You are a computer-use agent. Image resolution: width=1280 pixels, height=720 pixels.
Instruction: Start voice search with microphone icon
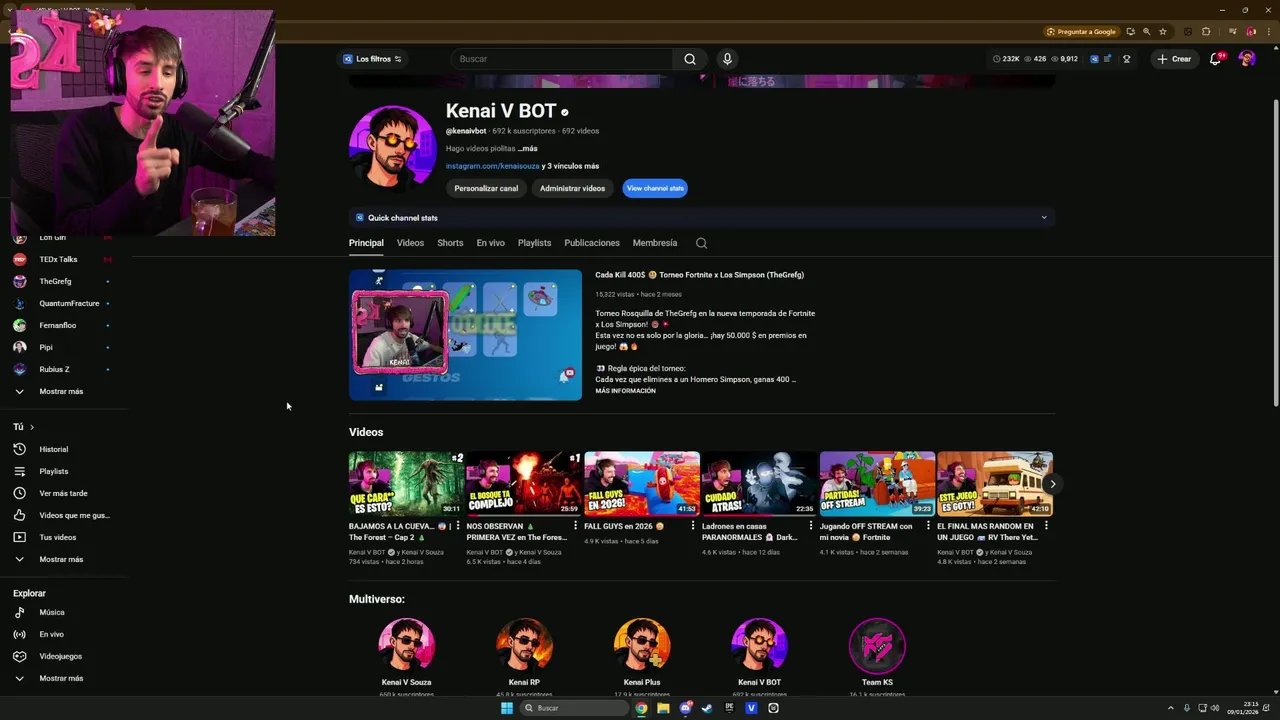pos(727,59)
